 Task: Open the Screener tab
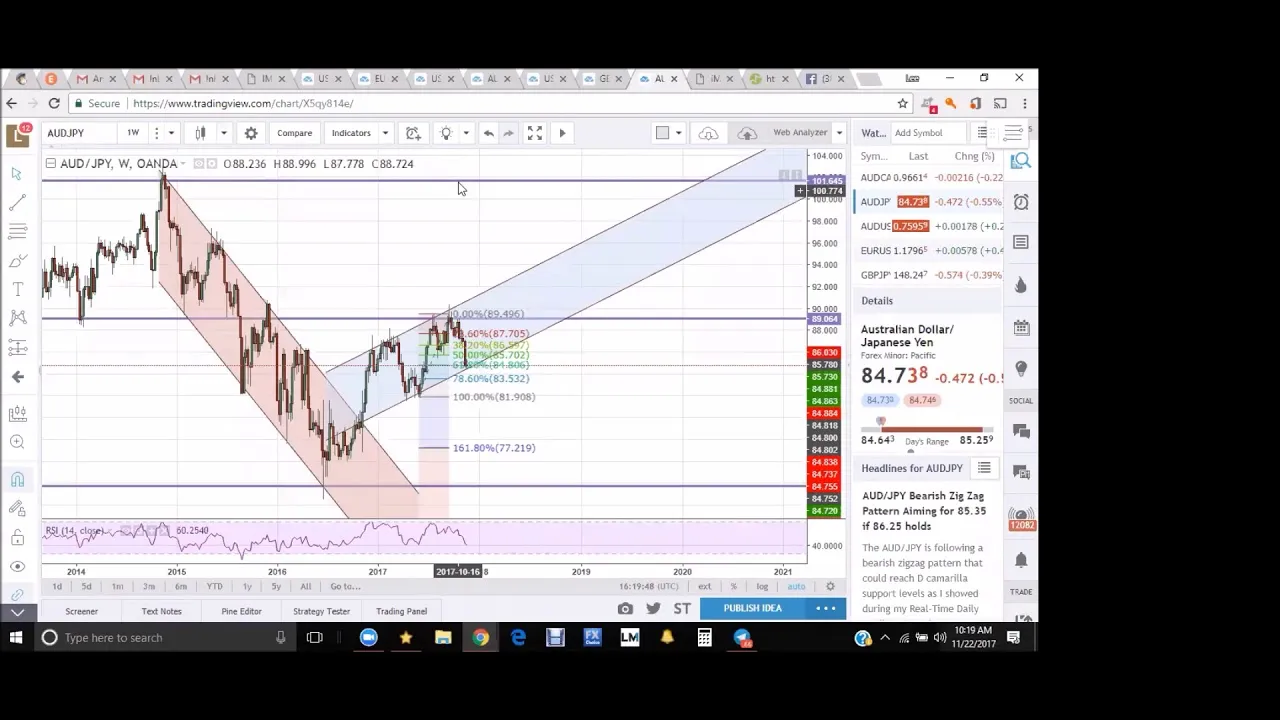click(82, 611)
